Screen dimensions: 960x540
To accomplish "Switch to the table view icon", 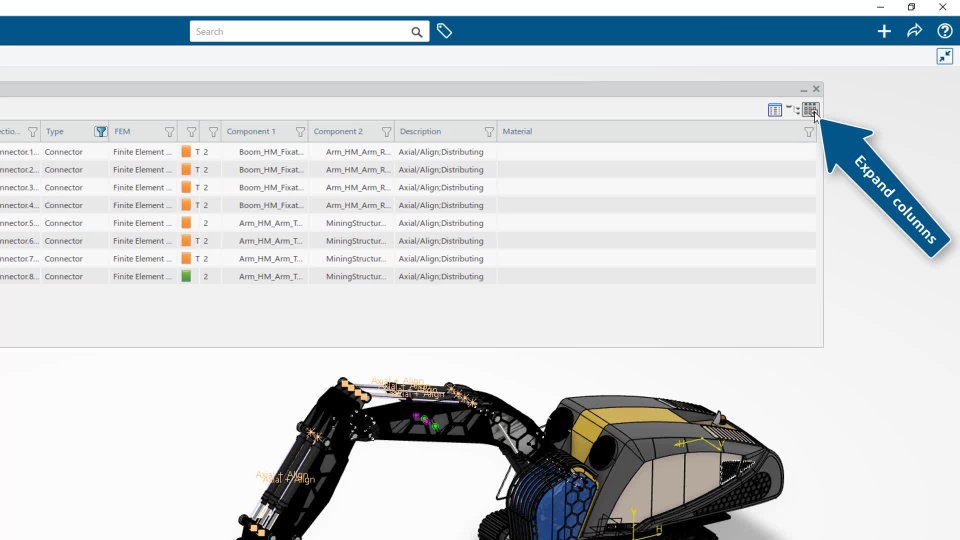I will point(774,110).
